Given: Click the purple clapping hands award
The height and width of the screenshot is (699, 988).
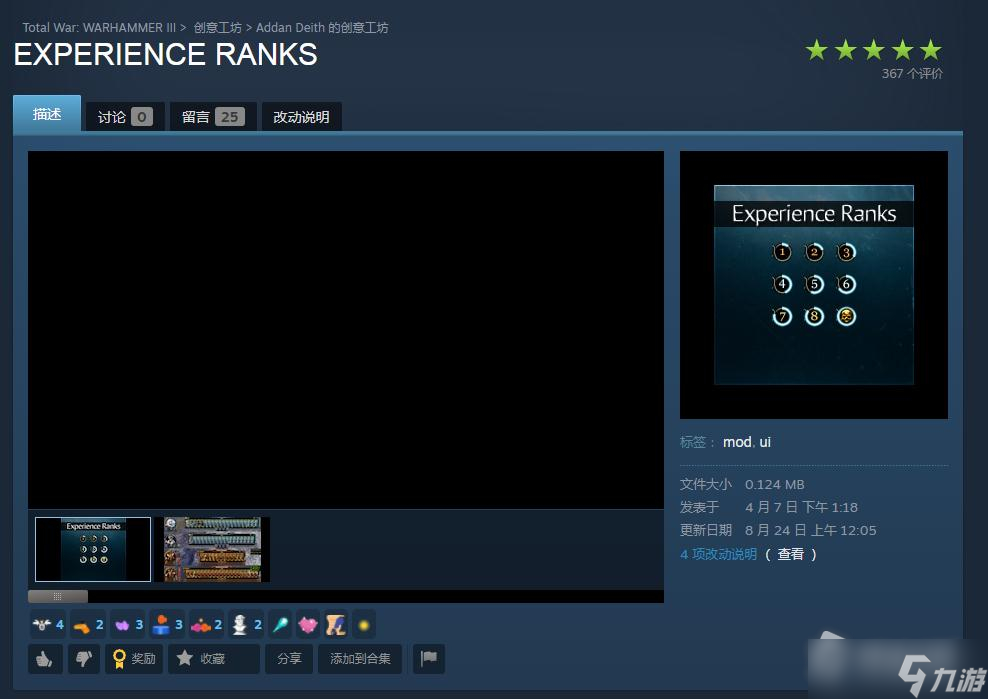Looking at the screenshot, I should tap(122, 625).
